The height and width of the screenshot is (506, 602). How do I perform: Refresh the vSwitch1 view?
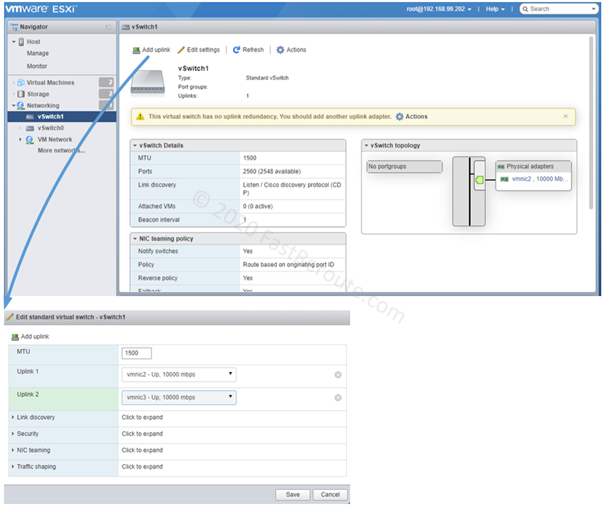248,50
